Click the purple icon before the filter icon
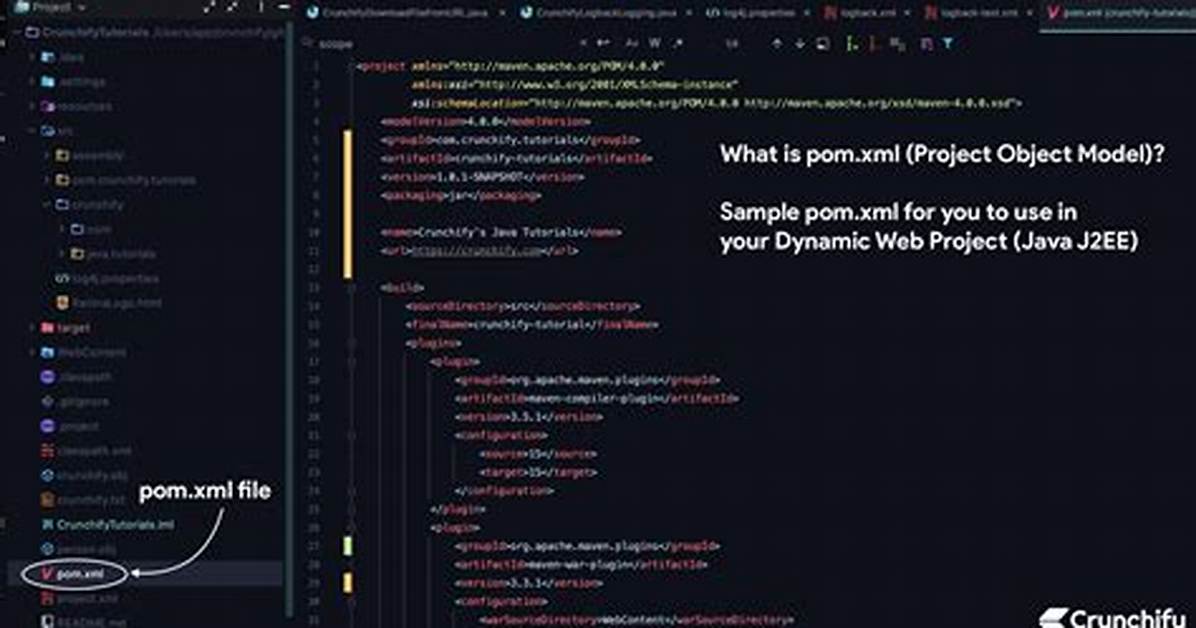 click(x=926, y=44)
